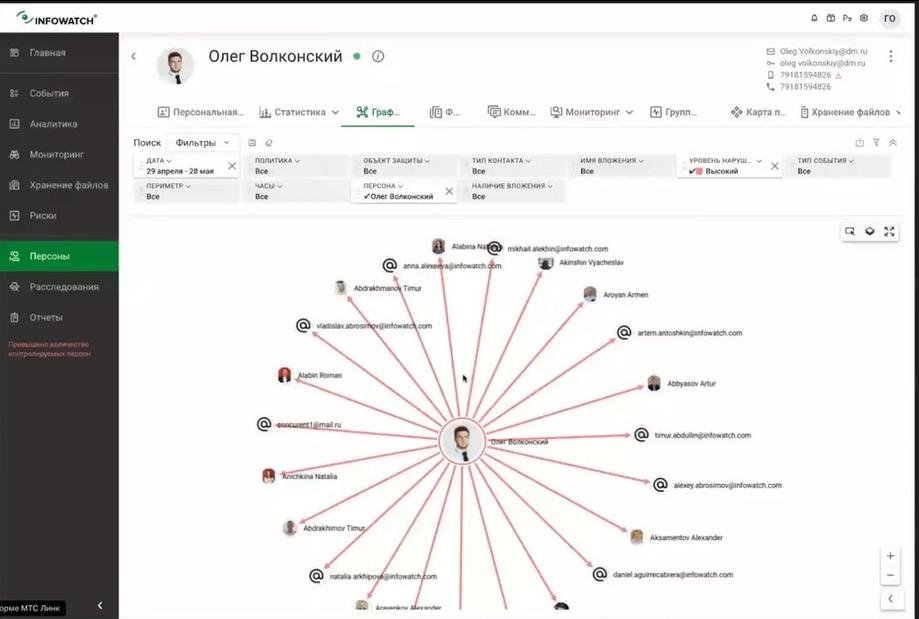Zoom in the graph with plus button
Screen dimensions: 919x619
coord(890,556)
